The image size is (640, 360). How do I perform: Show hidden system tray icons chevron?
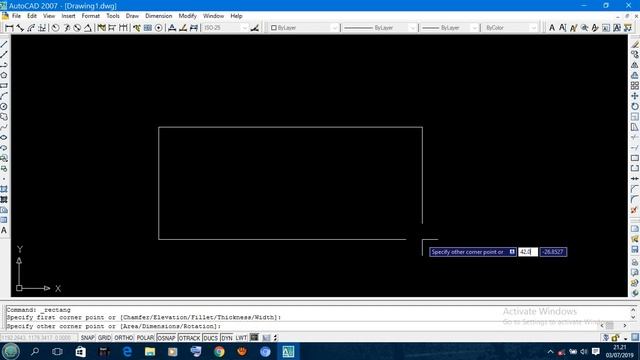coord(550,351)
